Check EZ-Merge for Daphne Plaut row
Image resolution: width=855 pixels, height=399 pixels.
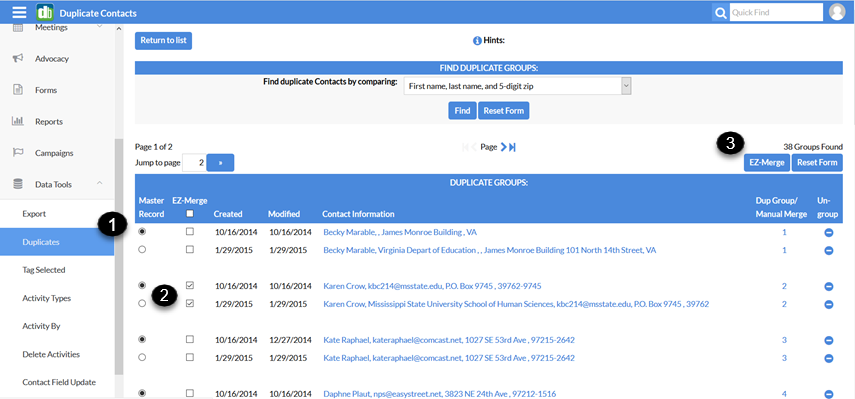[190, 392]
